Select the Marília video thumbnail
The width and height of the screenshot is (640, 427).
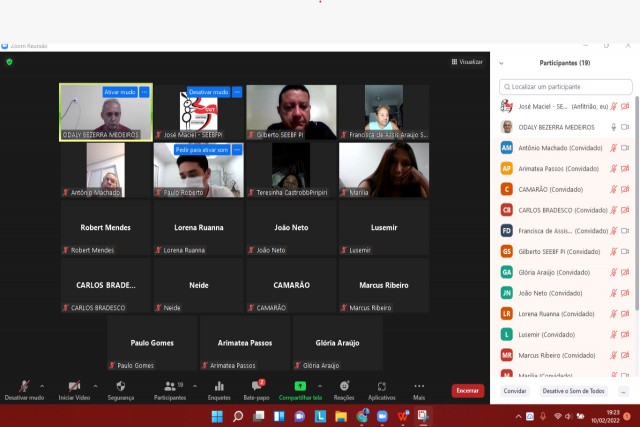point(384,170)
